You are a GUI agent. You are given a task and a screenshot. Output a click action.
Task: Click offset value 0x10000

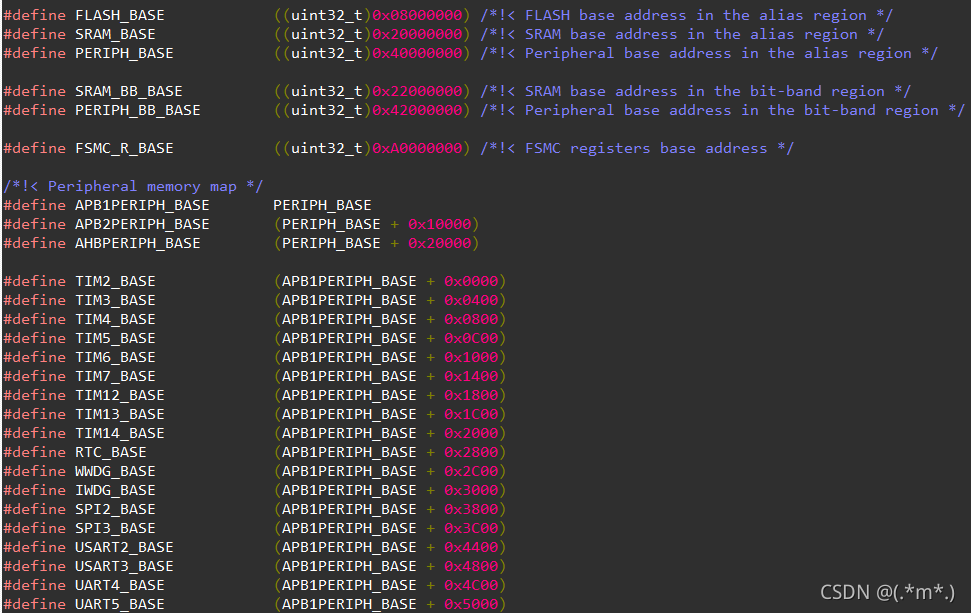(440, 225)
